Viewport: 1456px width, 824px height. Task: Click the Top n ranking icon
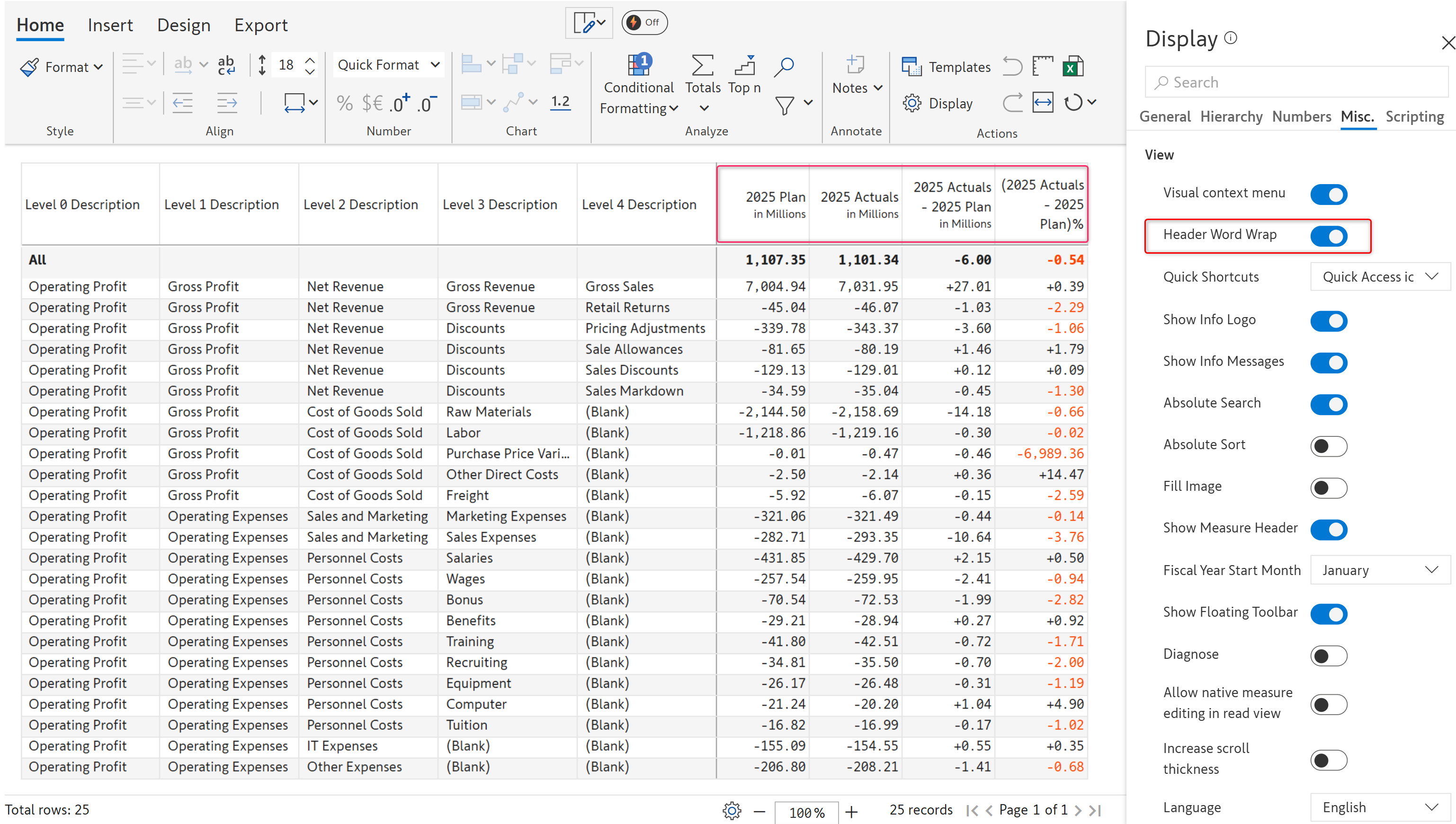(744, 66)
